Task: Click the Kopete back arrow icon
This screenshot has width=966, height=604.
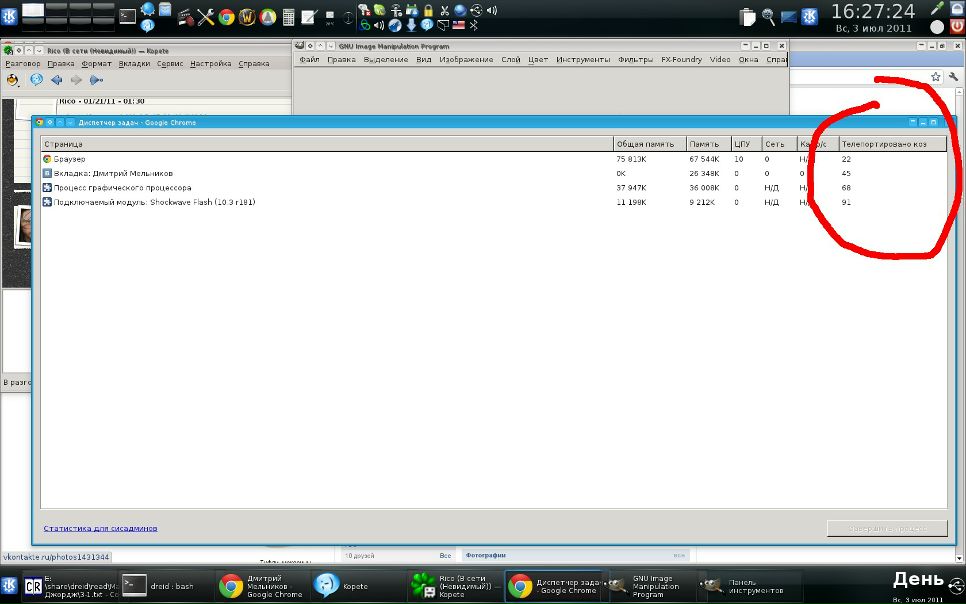Action: (56, 80)
